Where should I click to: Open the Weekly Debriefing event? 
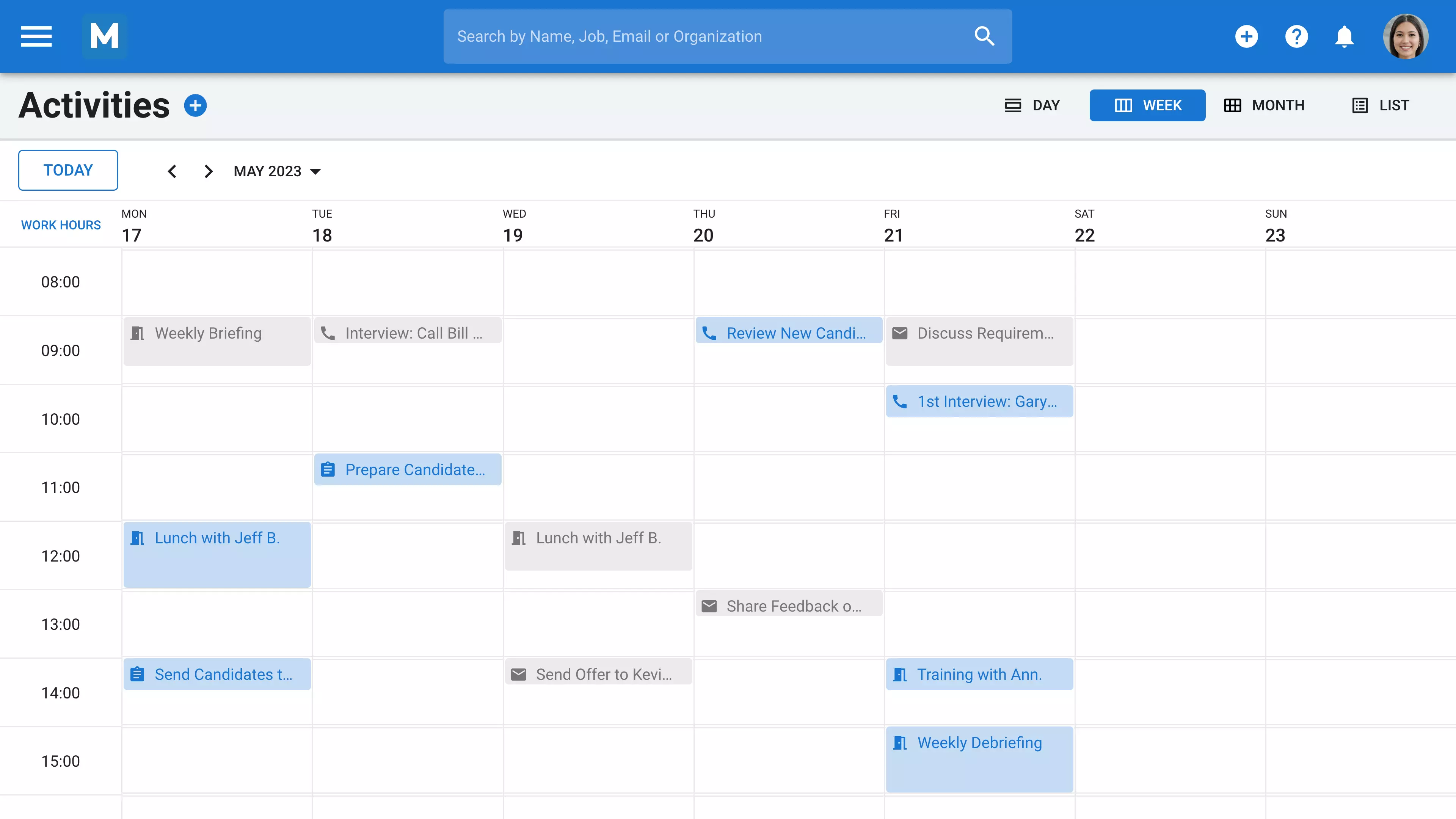coord(979,758)
